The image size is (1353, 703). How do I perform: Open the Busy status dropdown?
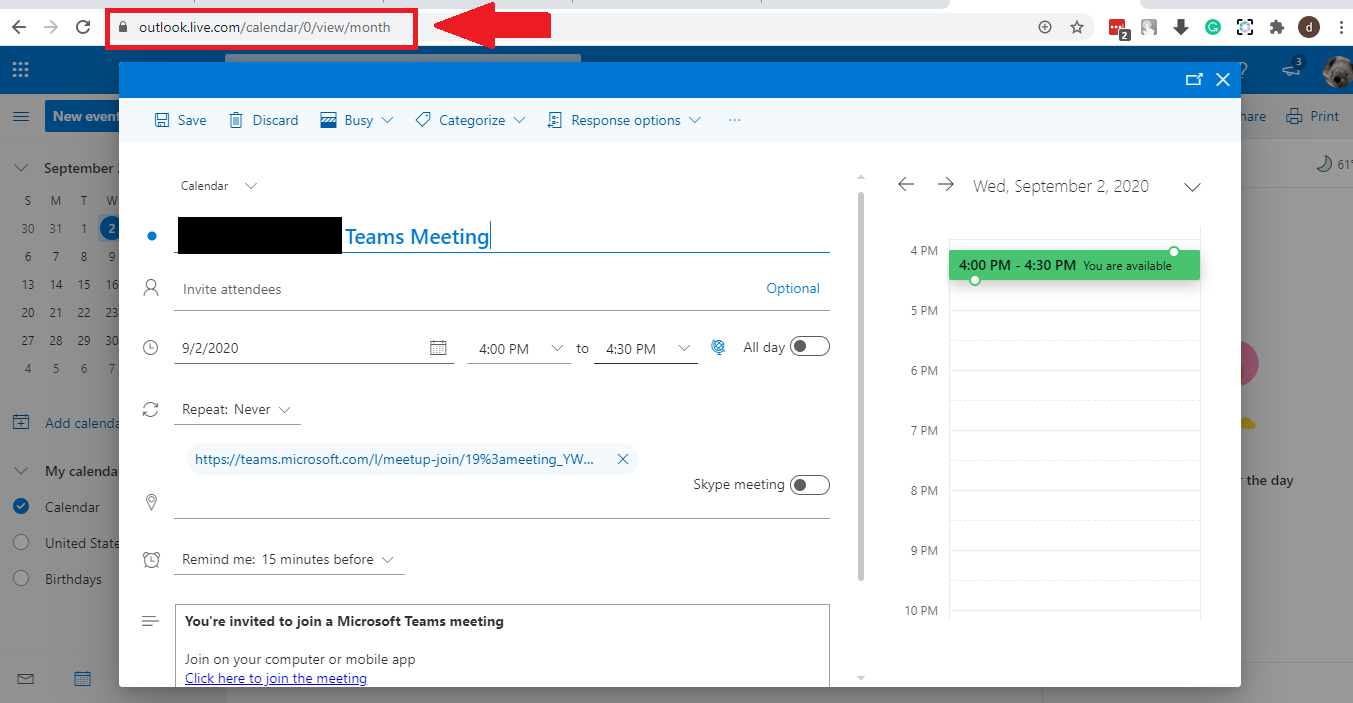[x=357, y=120]
